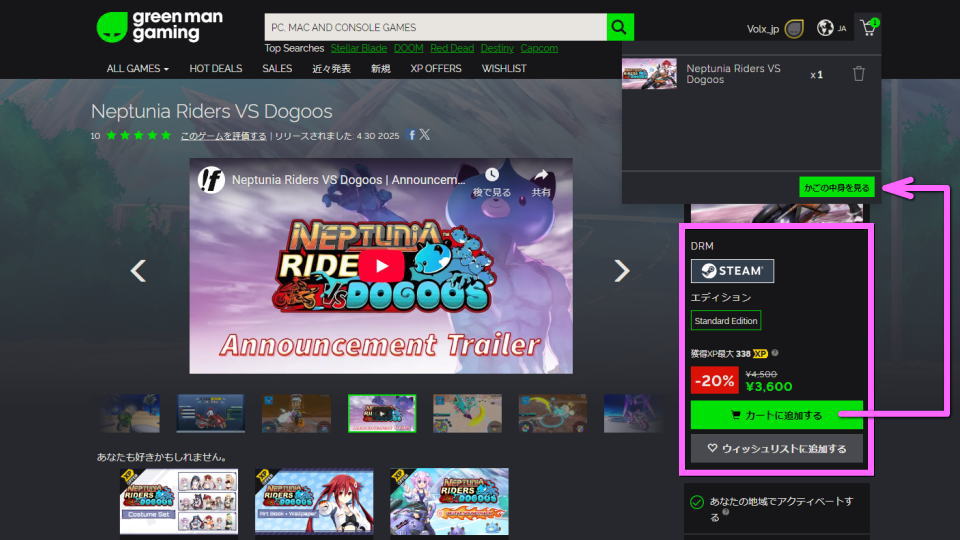Click the green search magnifier button
This screenshot has width=960, height=540.
coord(620,28)
